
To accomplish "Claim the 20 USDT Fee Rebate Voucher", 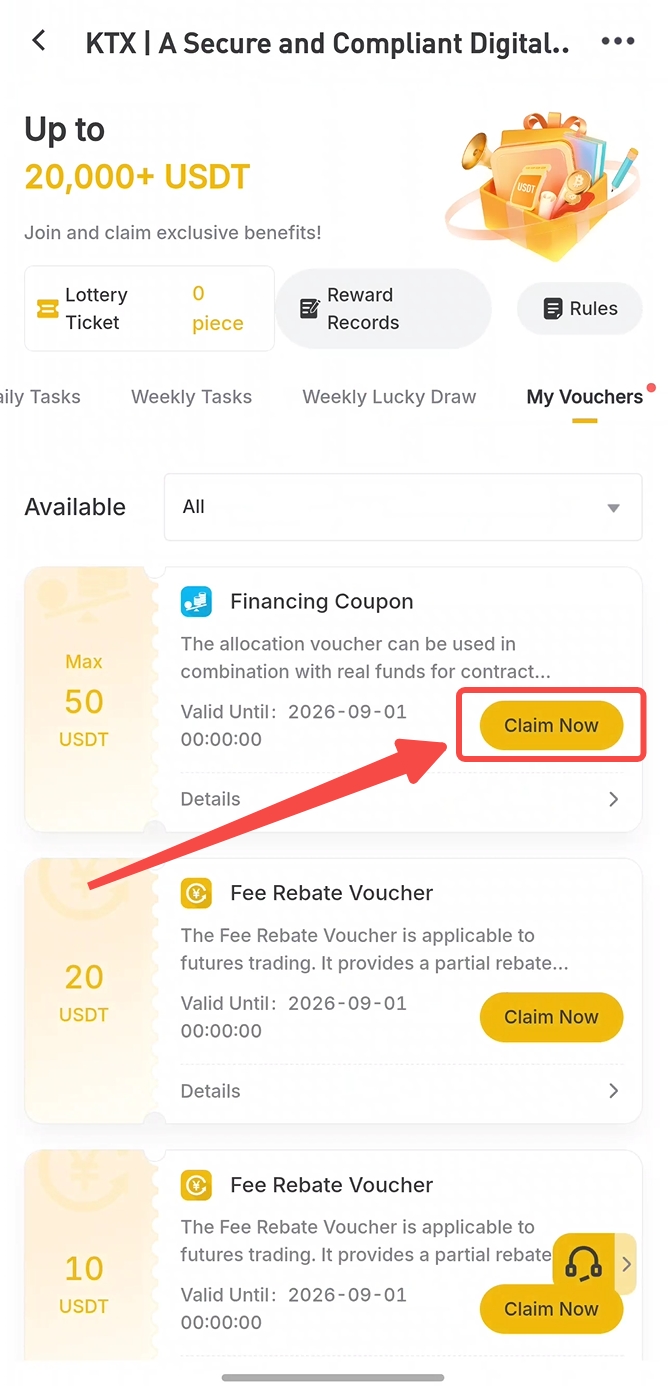I will (x=551, y=1017).
